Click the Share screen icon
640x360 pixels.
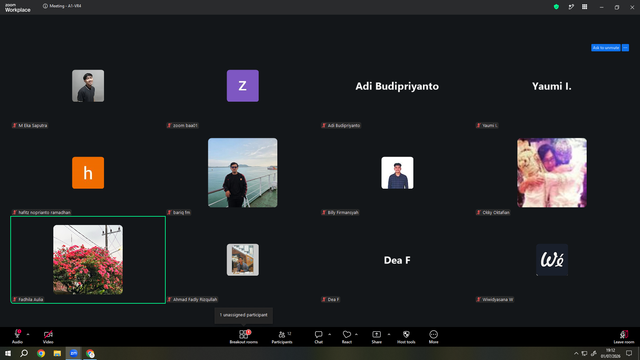376,337
